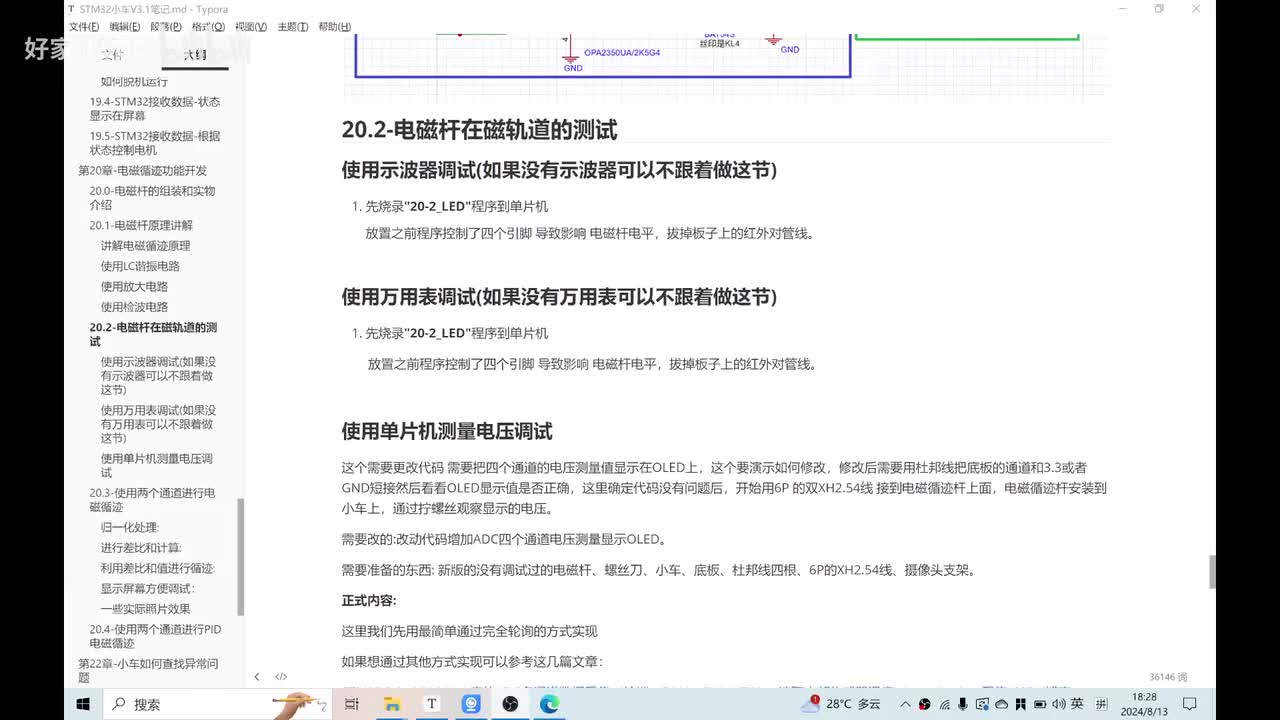The height and width of the screenshot is (720, 1280).
Task: Open the 视图(V) menu
Action: pyautogui.click(x=250, y=27)
